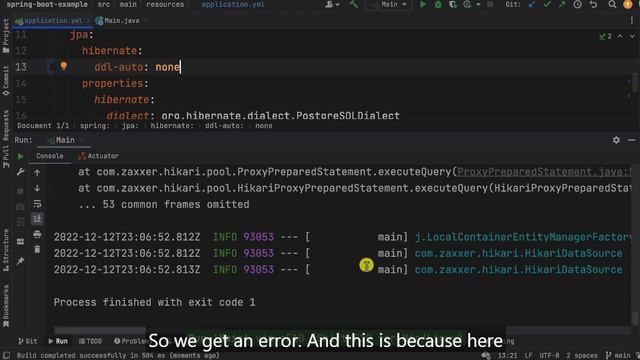Click the editor vertical scrollbar
The width and height of the screenshot is (640, 360).
point(635,83)
